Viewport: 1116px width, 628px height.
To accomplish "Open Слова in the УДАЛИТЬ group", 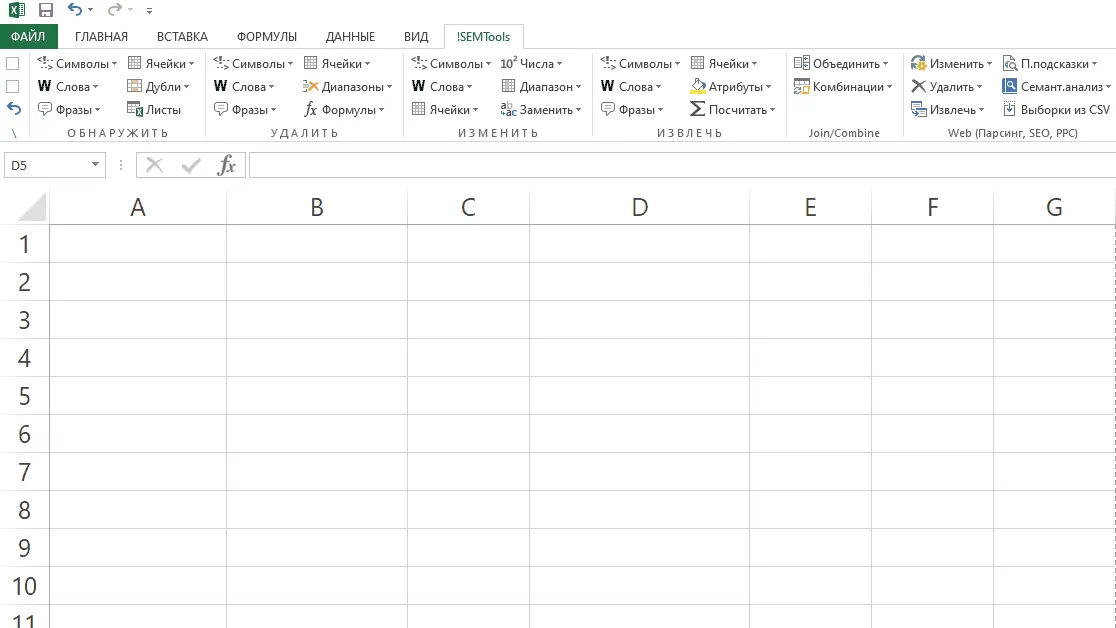I will 244,86.
